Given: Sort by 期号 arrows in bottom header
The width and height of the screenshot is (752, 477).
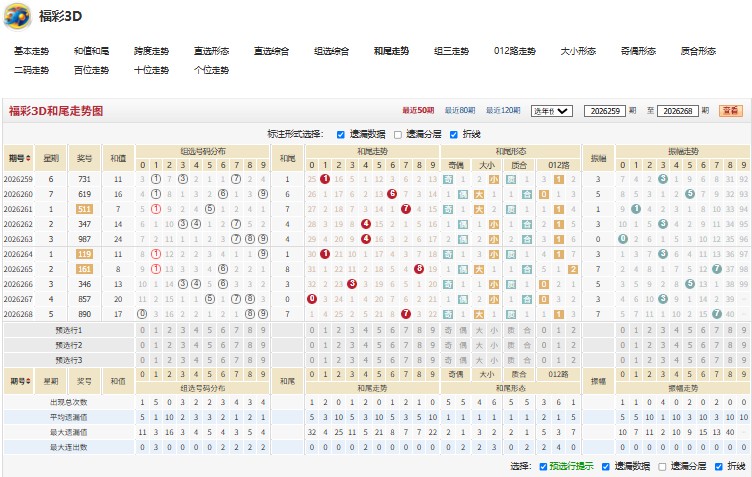Looking at the screenshot, I should click(28, 381).
